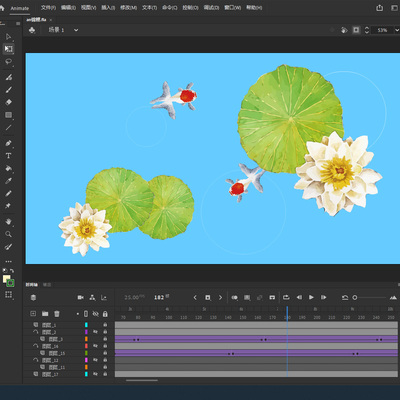
Task: Open the 编辑(E) menu
Action: pyautogui.click(x=68, y=8)
